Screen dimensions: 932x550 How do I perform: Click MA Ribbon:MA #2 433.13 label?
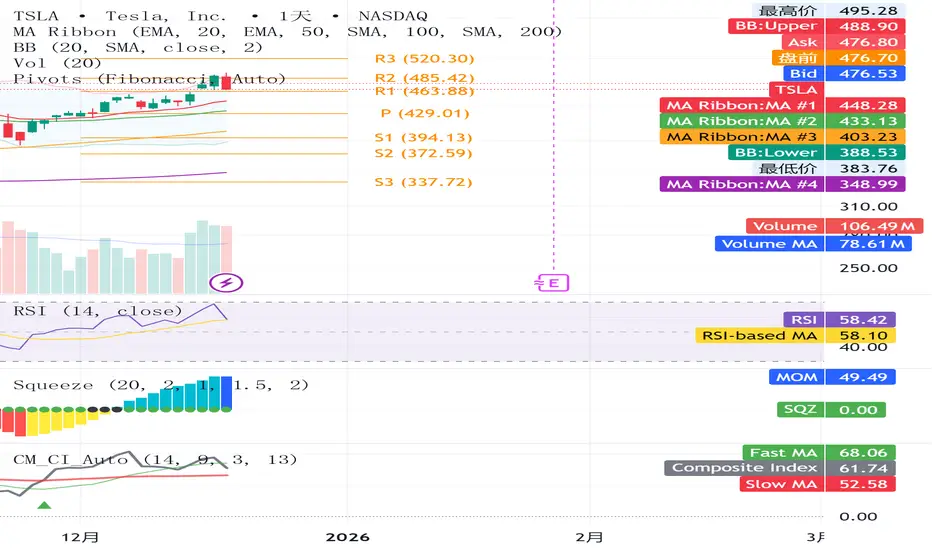pos(783,121)
